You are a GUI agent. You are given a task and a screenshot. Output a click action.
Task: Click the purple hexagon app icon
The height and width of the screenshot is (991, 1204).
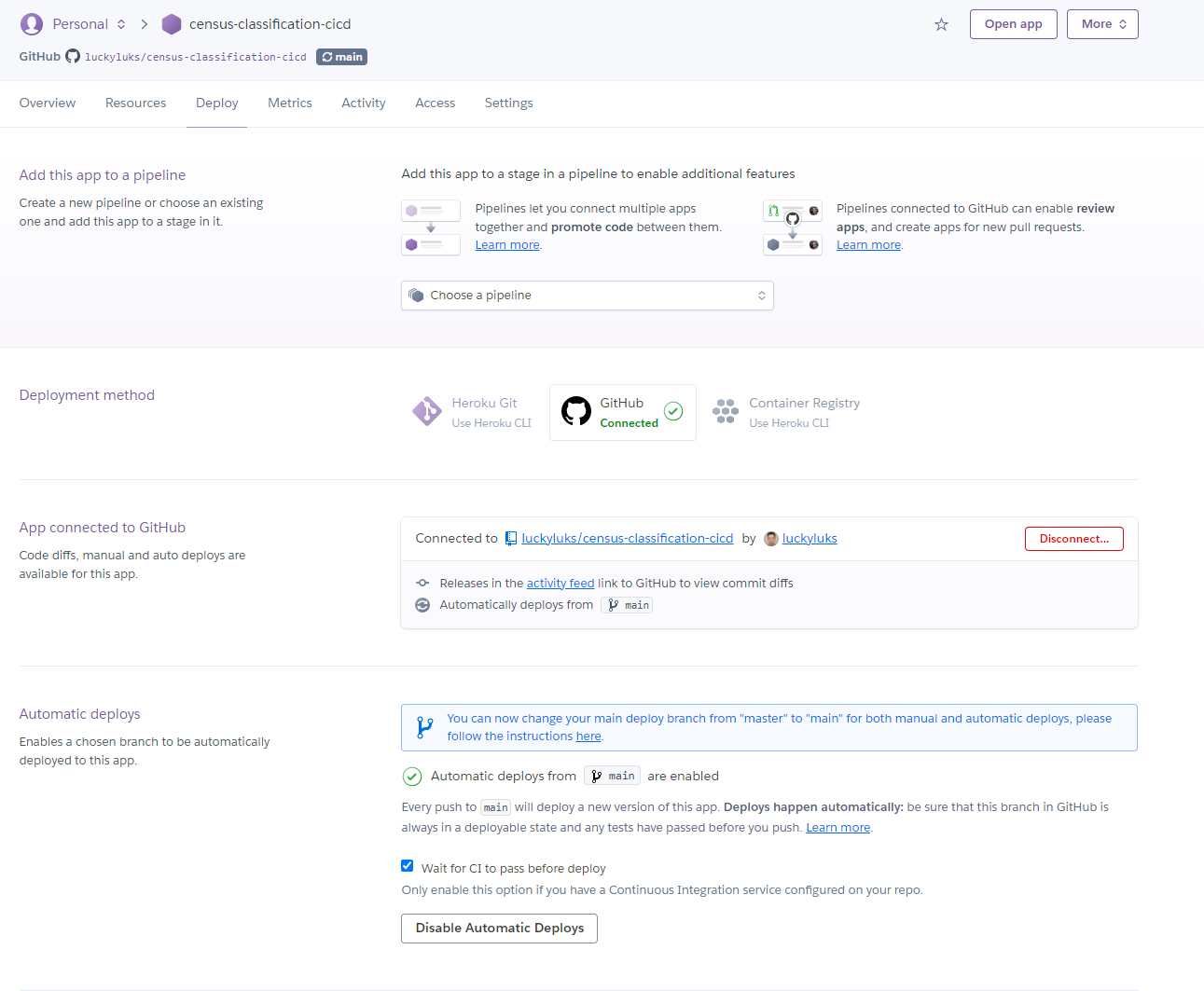(172, 24)
